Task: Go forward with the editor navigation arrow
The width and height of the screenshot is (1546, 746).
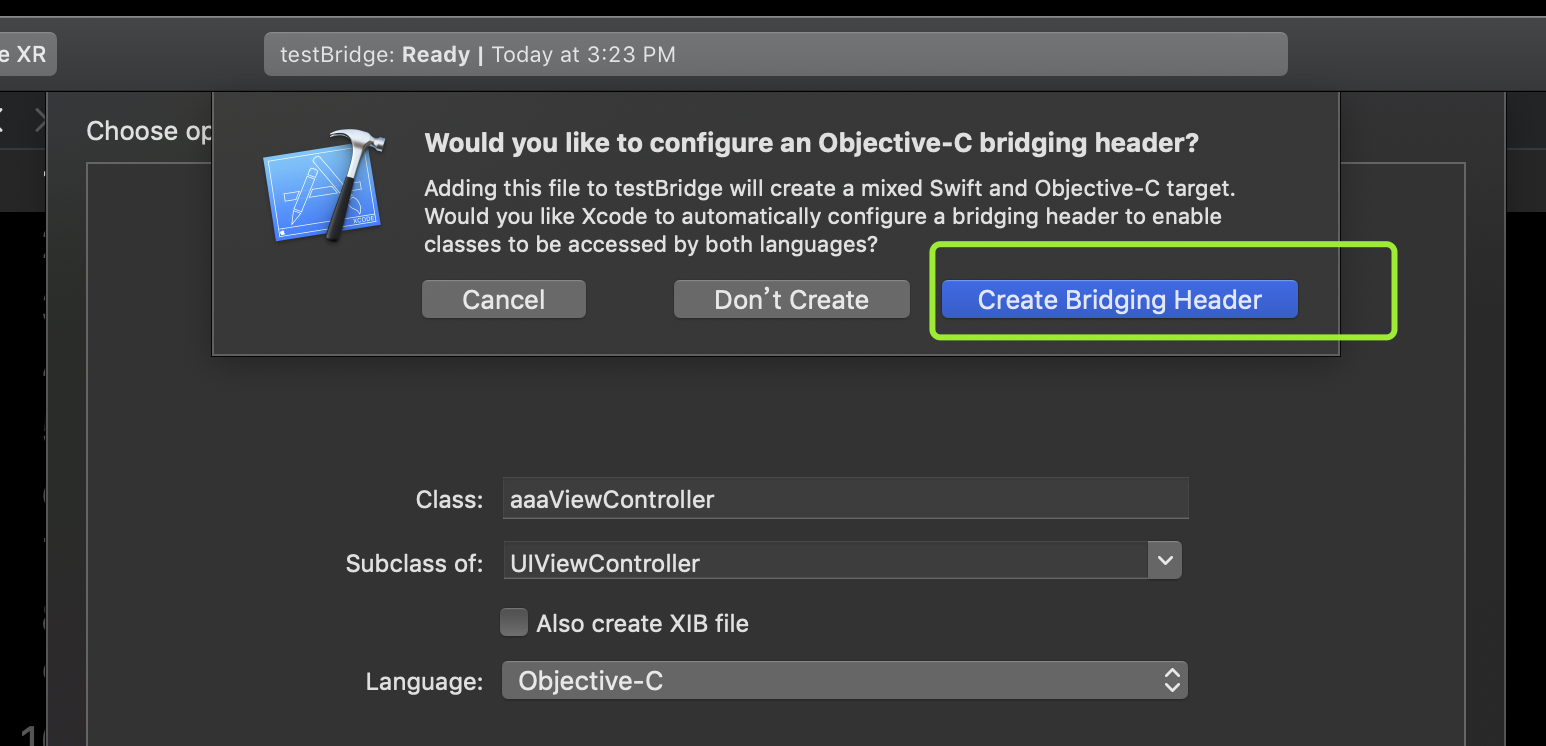Action: click(x=40, y=121)
